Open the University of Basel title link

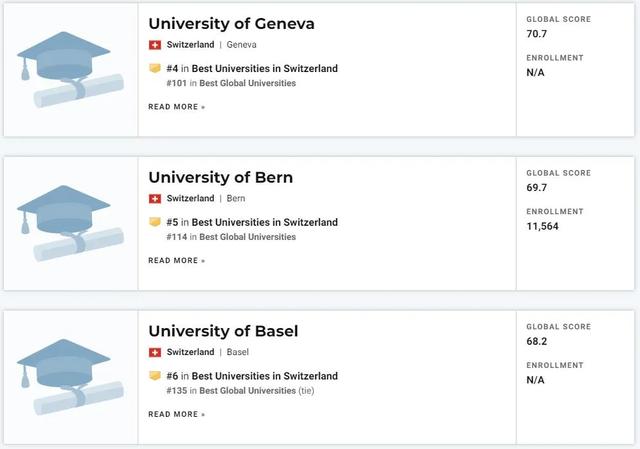pyautogui.click(x=223, y=331)
